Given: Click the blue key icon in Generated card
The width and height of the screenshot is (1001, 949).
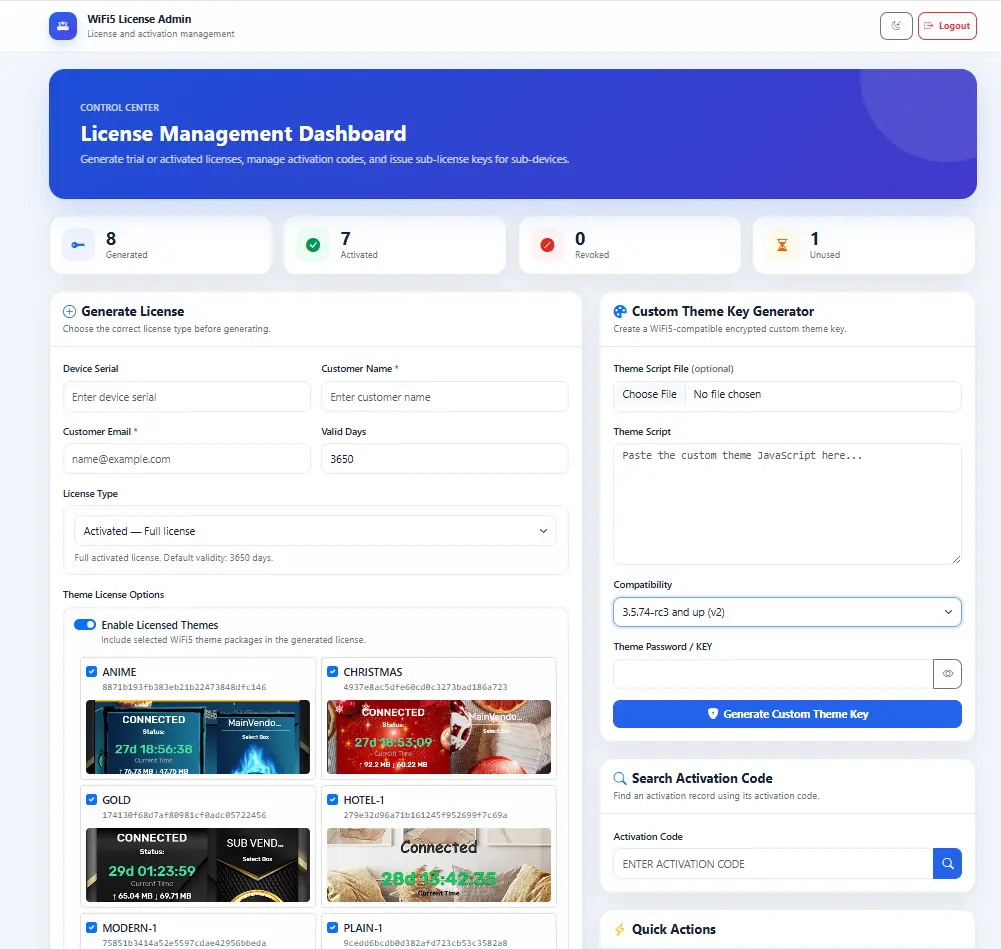Looking at the screenshot, I should pos(78,245).
